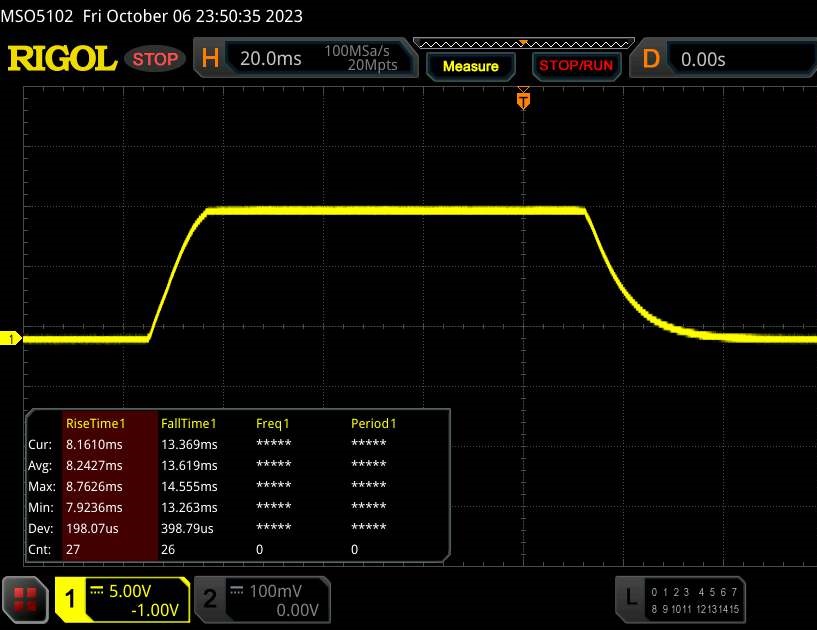The image size is (817, 630).
Task: Click the 100MSa/s sample rate readout
Action: tap(357, 51)
